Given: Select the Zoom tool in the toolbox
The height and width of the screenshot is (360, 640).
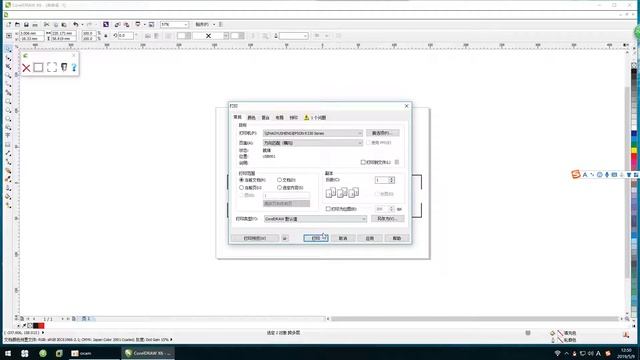Looking at the screenshot, I should [8, 76].
